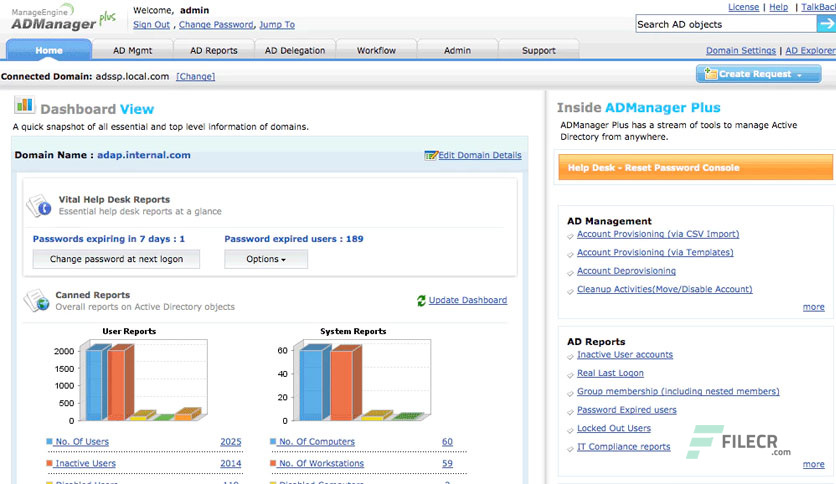
Task: Click the Change link next to Connected Domain
Action: [x=196, y=76]
